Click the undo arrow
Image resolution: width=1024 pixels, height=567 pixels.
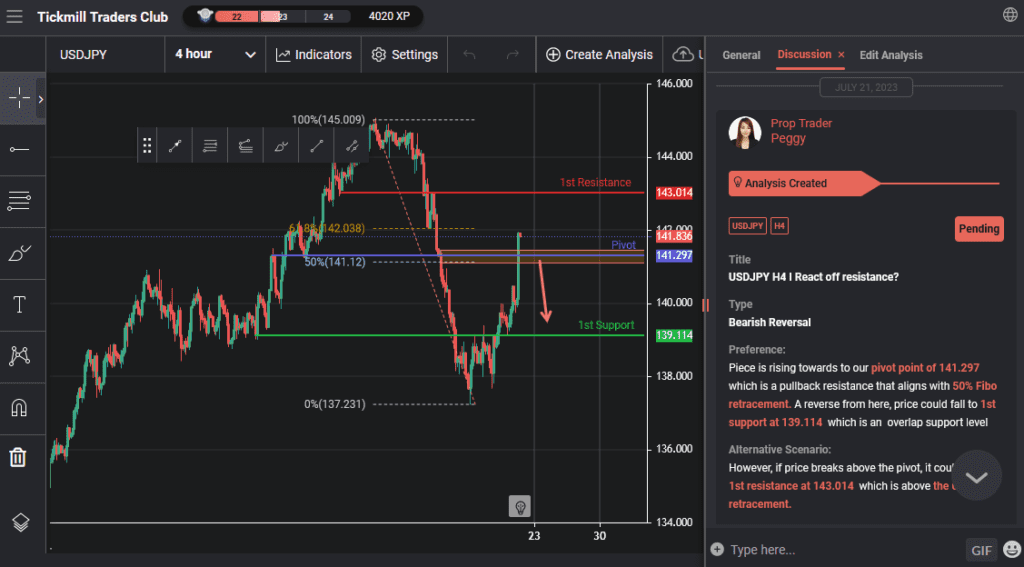point(469,55)
